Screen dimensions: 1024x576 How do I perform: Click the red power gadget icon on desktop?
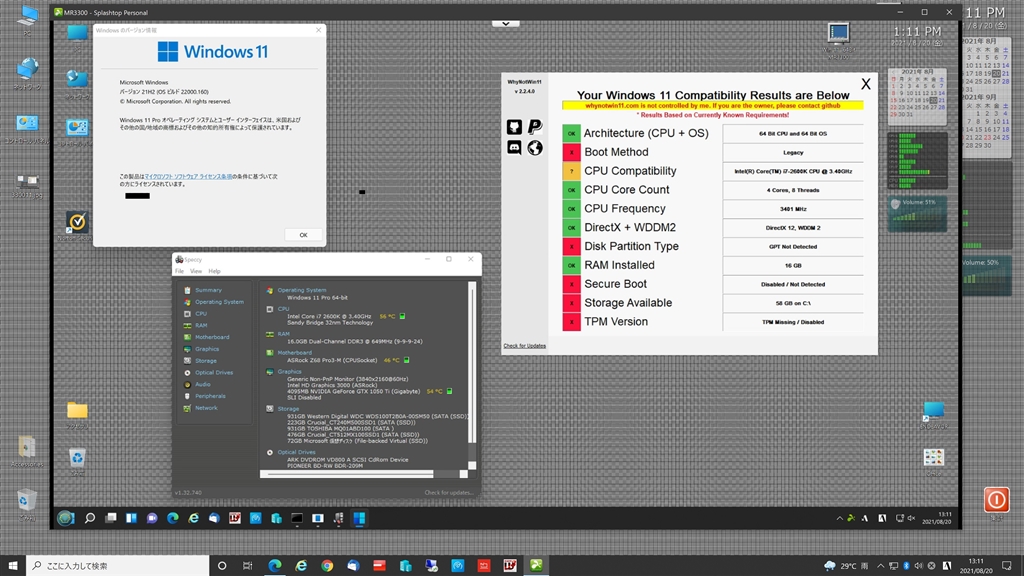(997, 500)
